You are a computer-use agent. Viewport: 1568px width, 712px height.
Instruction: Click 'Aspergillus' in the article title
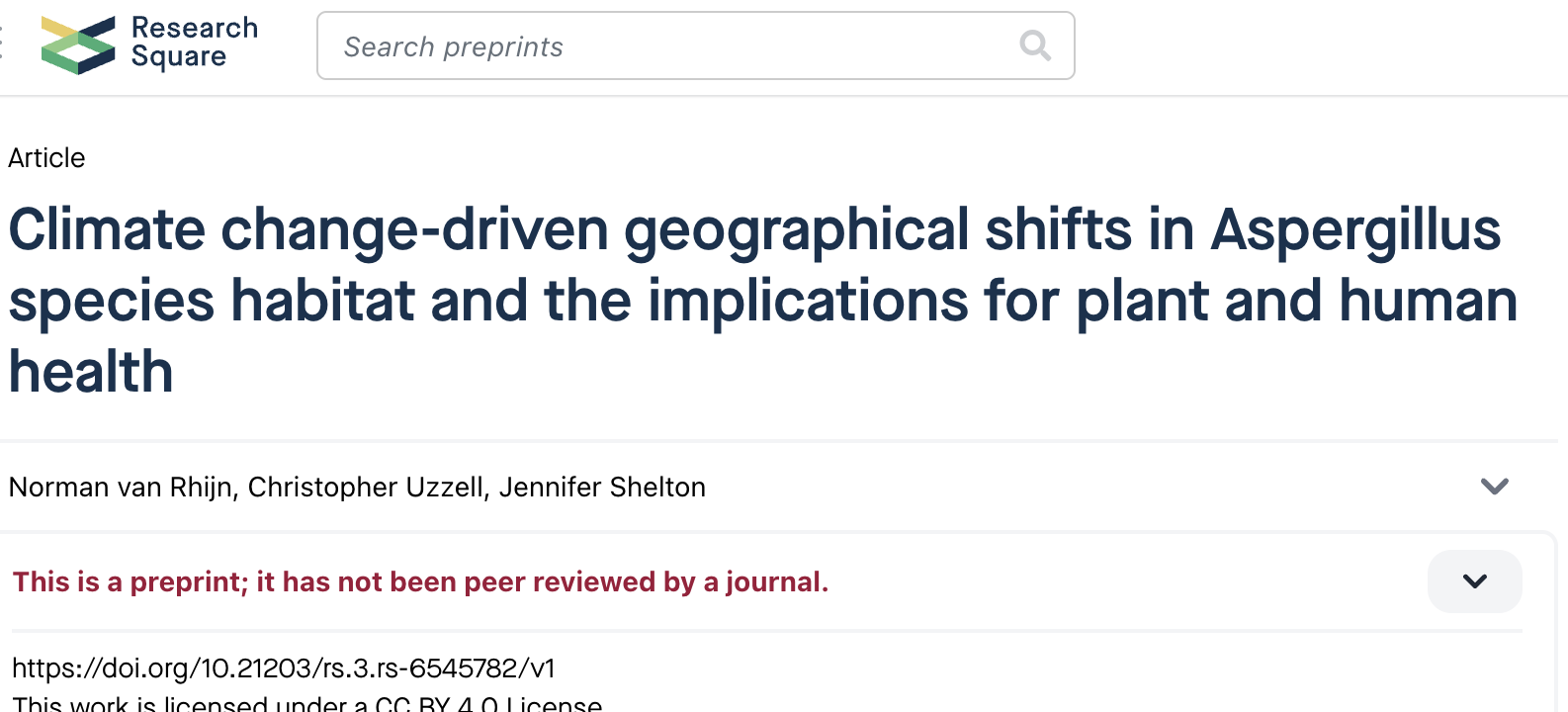click(1356, 230)
